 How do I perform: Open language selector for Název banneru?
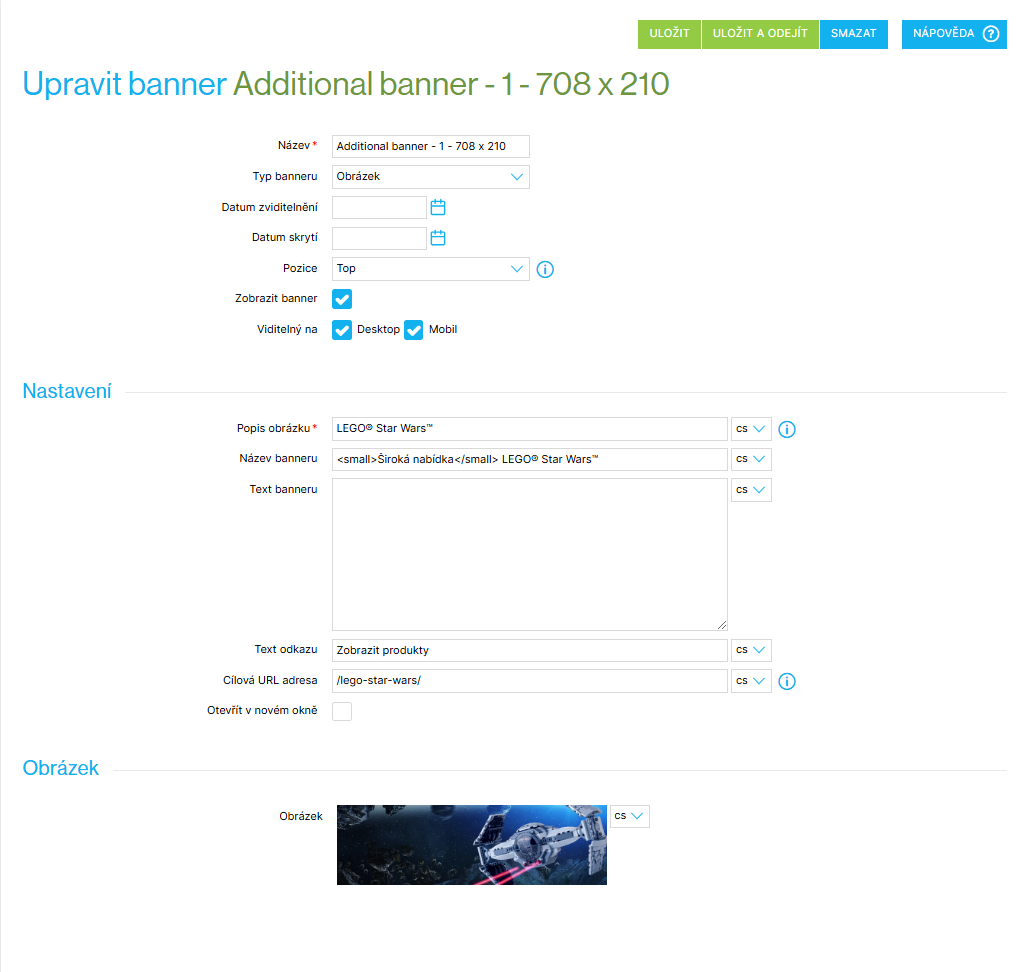tap(751, 460)
